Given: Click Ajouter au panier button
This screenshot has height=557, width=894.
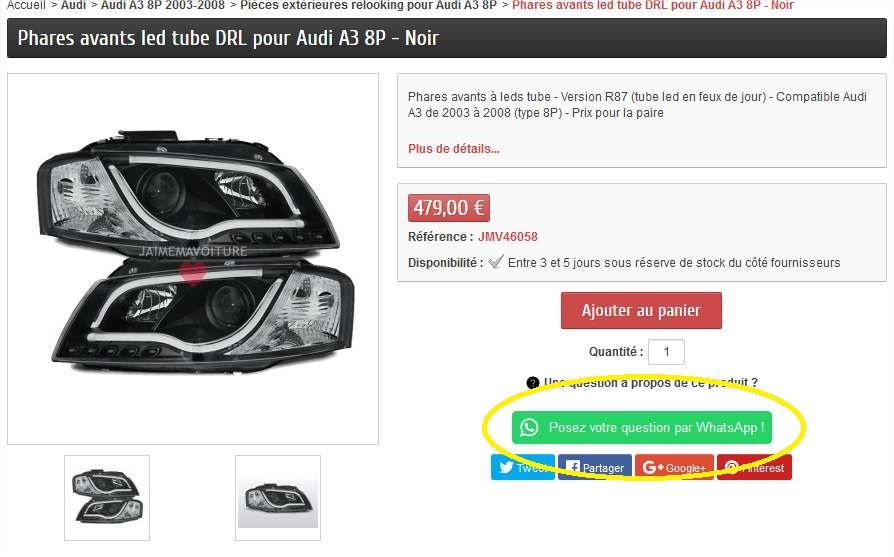Looking at the screenshot, I should 641,310.
